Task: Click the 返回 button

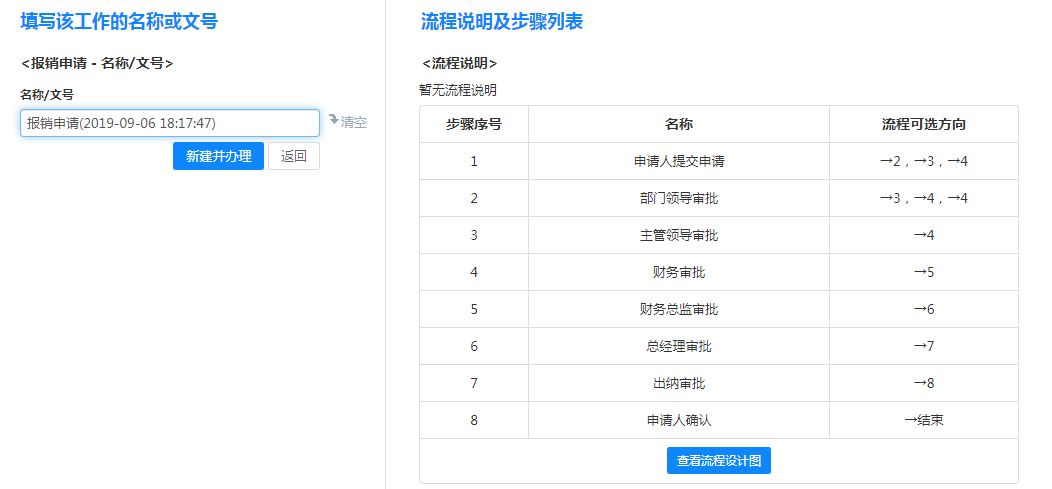Action: pos(294,156)
